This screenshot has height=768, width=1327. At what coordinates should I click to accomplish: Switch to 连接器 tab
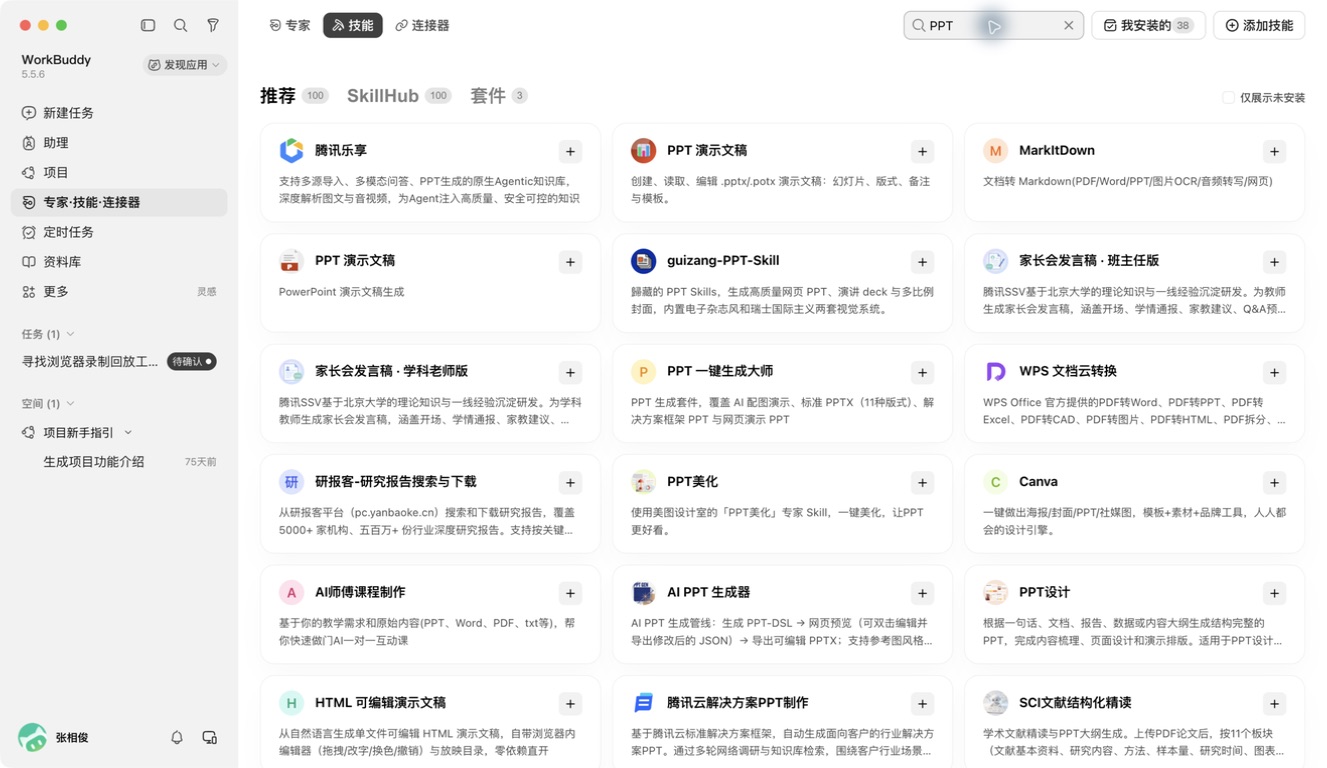tap(422, 25)
